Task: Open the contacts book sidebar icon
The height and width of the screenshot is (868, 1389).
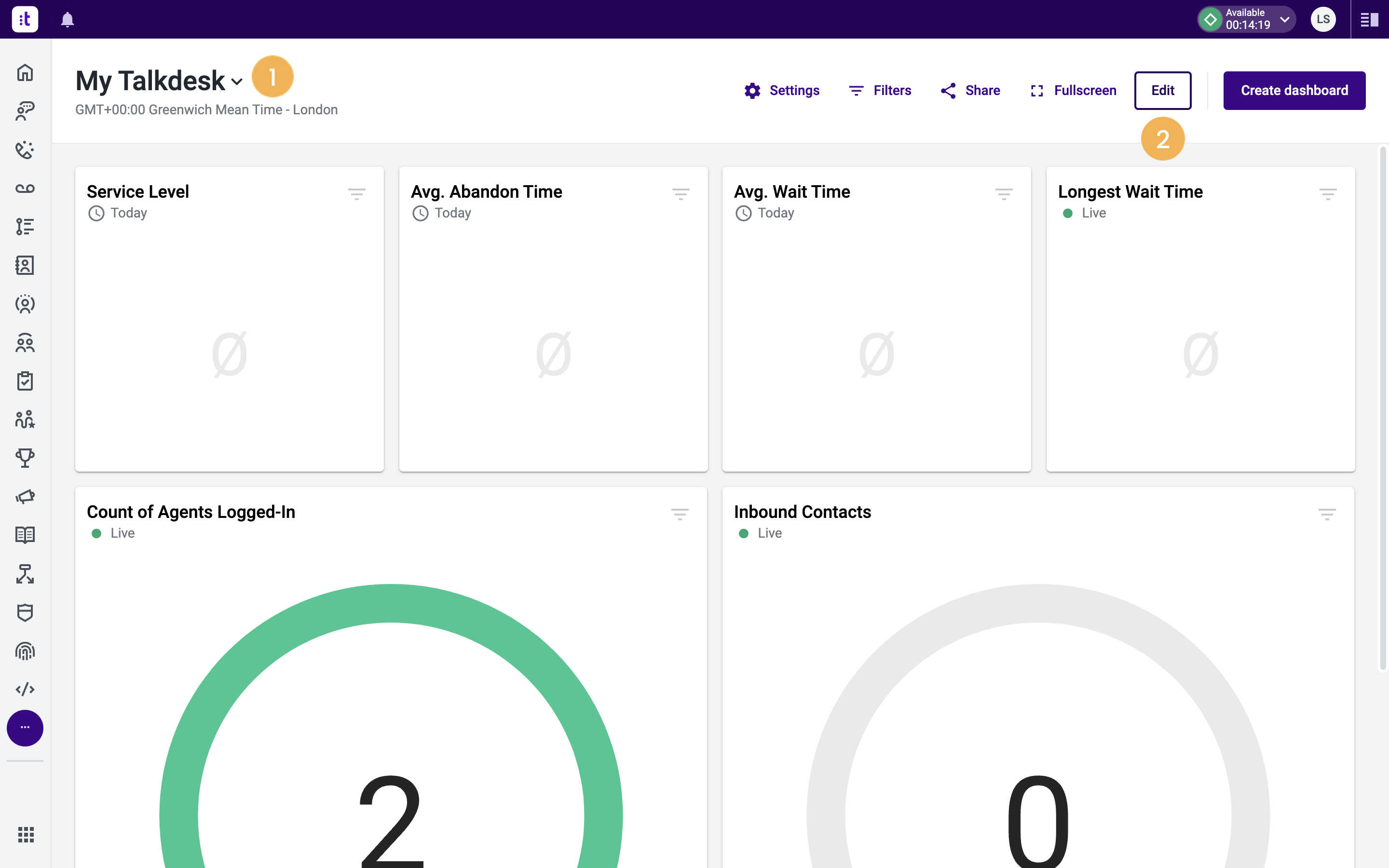Action: coord(25,265)
